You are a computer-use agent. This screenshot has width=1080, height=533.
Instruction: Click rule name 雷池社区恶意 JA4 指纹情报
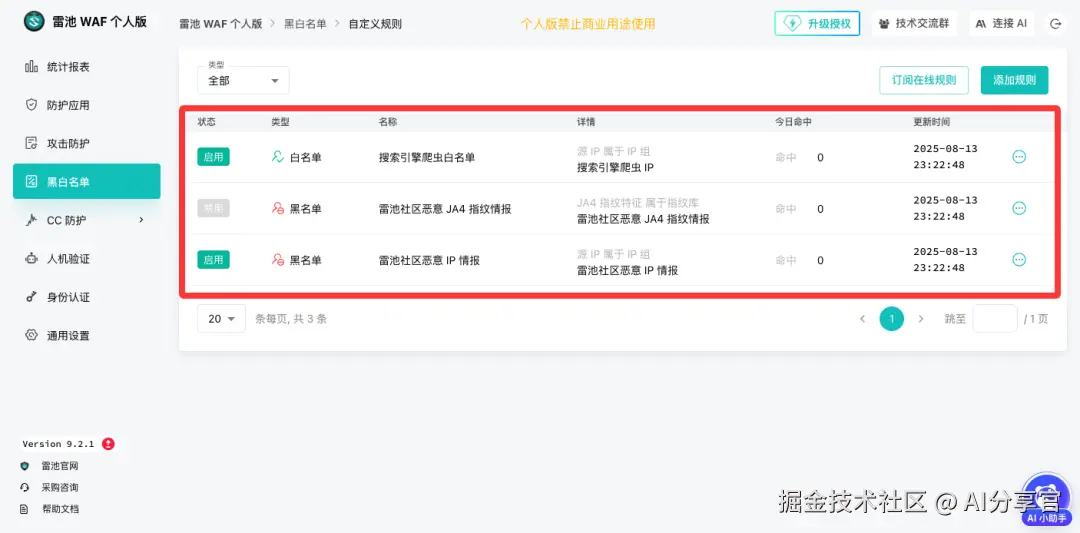click(445, 209)
